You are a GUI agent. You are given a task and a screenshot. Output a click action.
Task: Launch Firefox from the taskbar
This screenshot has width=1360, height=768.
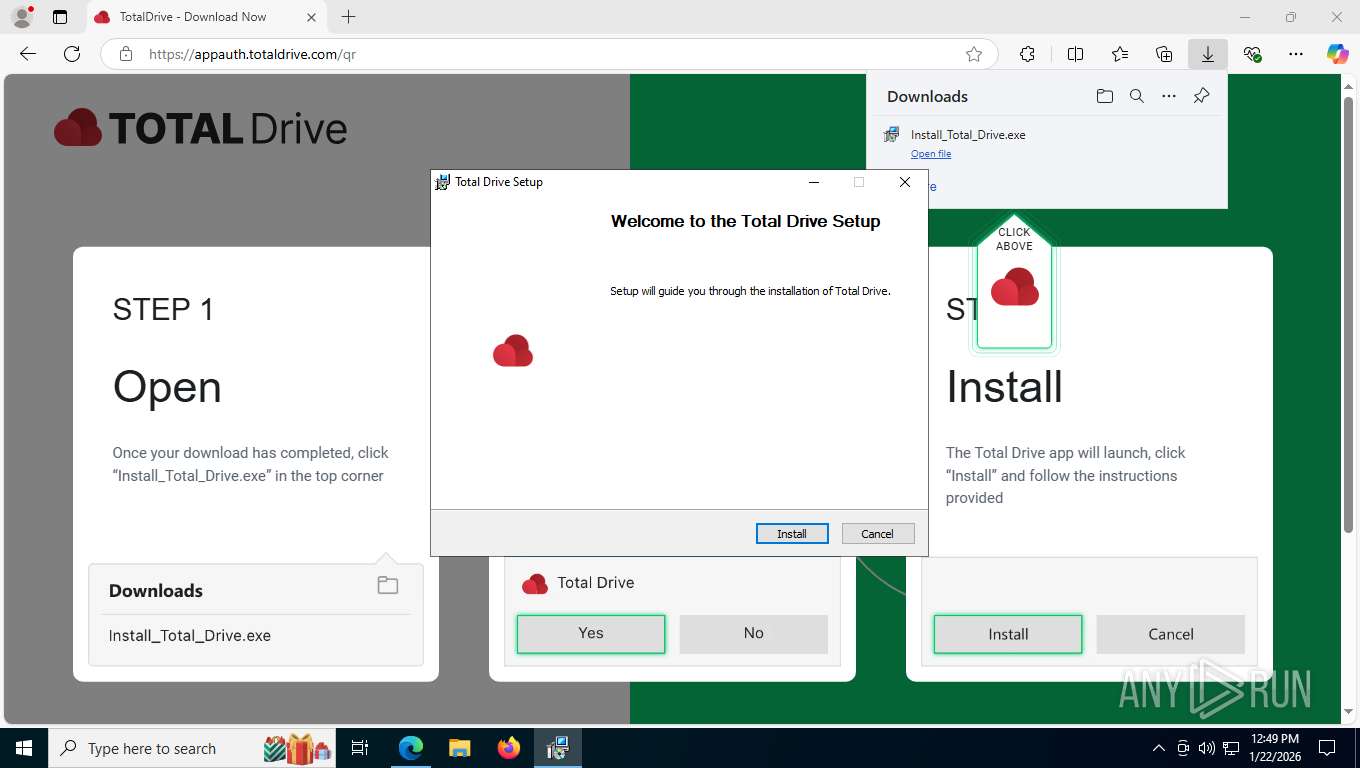pyautogui.click(x=509, y=748)
